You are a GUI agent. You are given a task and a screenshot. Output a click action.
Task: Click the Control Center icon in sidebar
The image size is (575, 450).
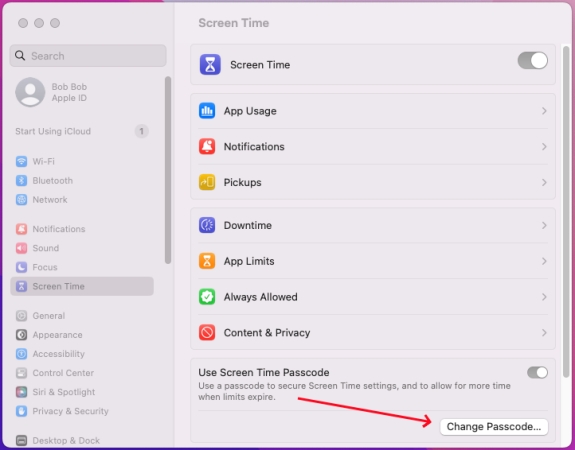21,373
